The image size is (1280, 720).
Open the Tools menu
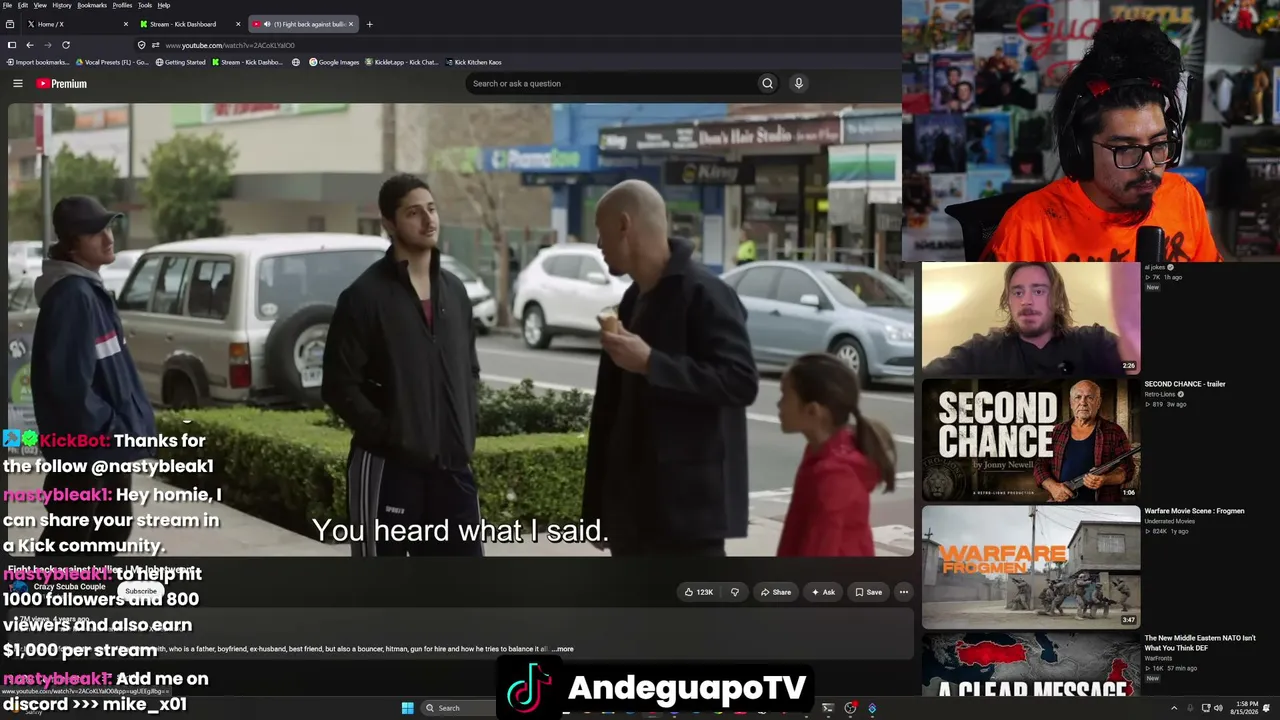145,5
